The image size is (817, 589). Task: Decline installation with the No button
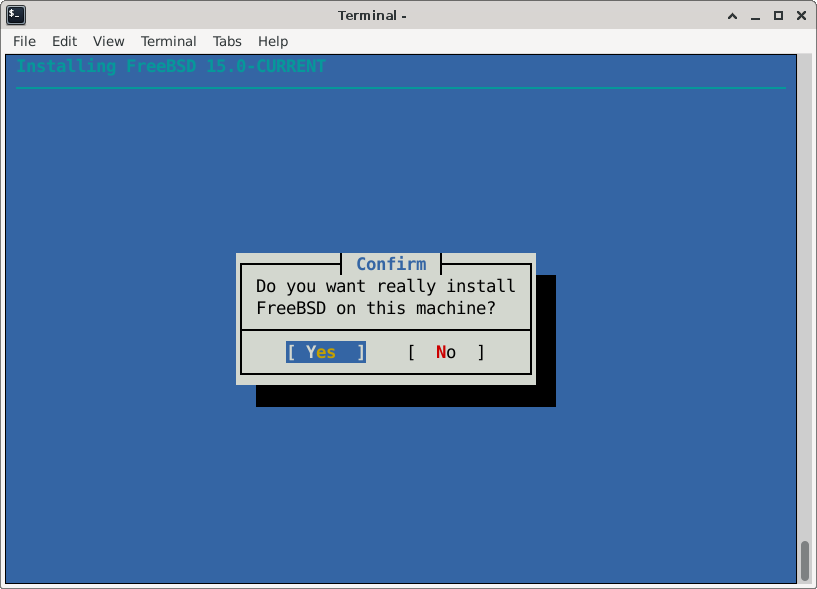coord(446,352)
